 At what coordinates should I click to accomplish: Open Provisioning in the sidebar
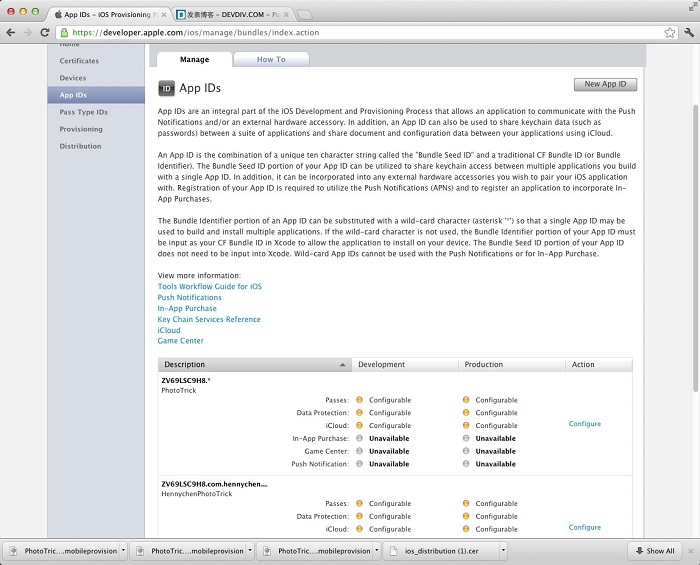tap(81, 129)
